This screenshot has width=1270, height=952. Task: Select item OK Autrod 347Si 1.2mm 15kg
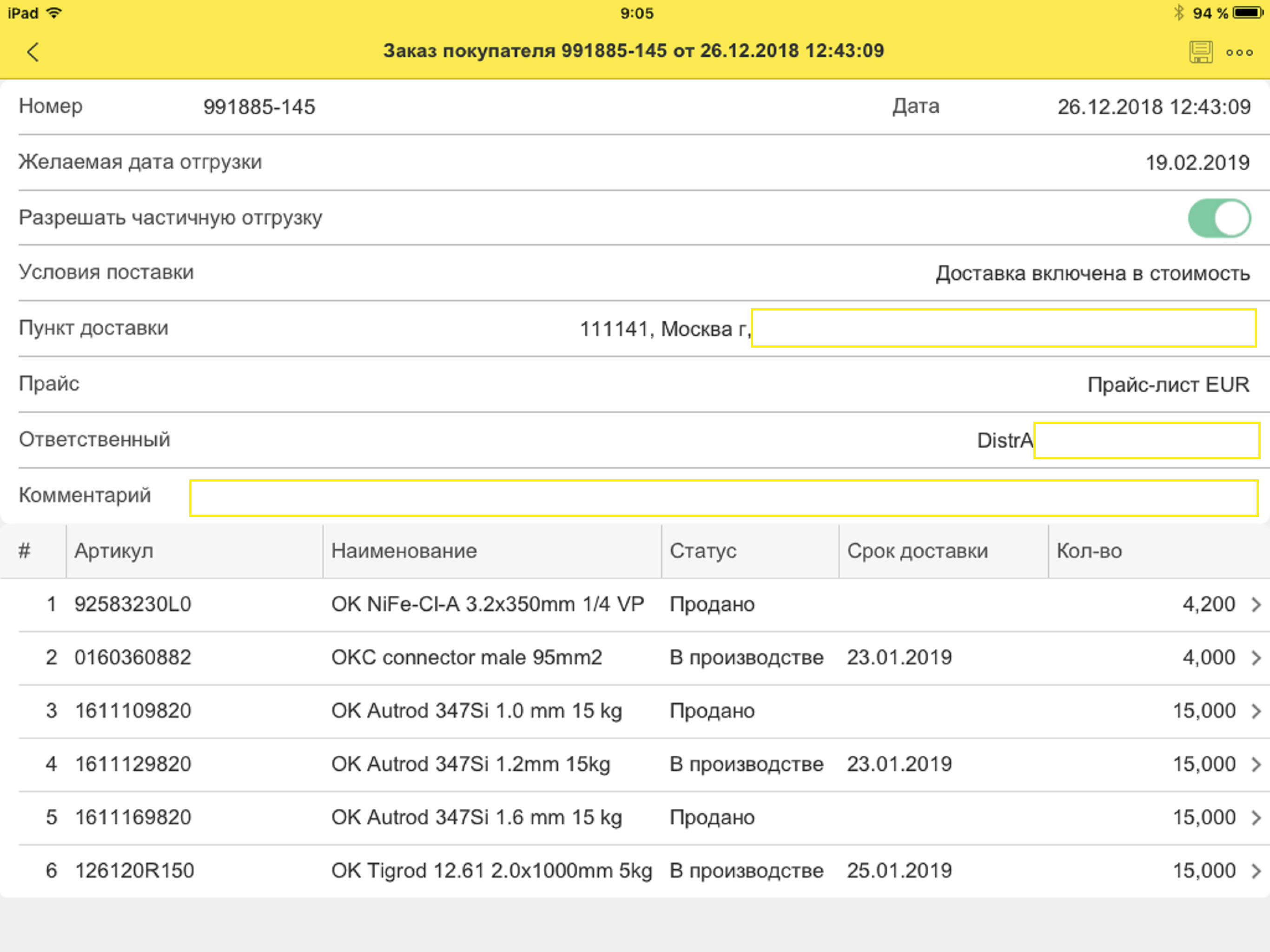click(471, 764)
